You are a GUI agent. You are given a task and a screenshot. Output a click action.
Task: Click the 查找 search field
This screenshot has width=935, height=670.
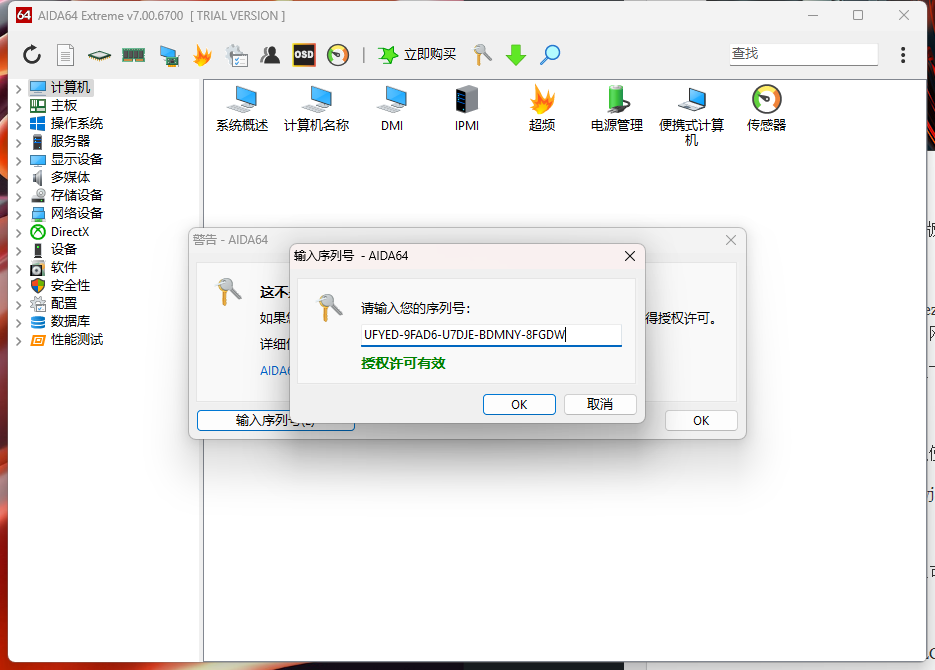(803, 54)
